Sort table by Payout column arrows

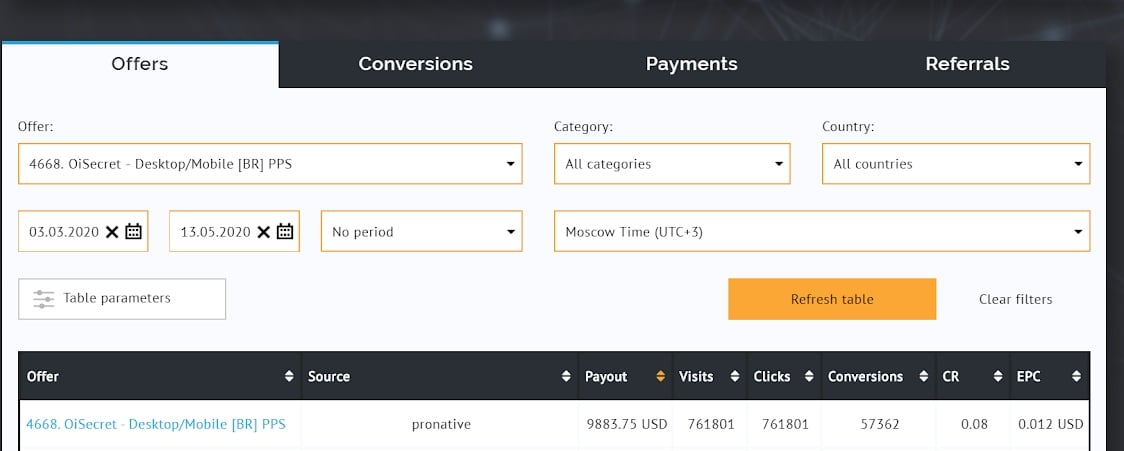coord(660,377)
